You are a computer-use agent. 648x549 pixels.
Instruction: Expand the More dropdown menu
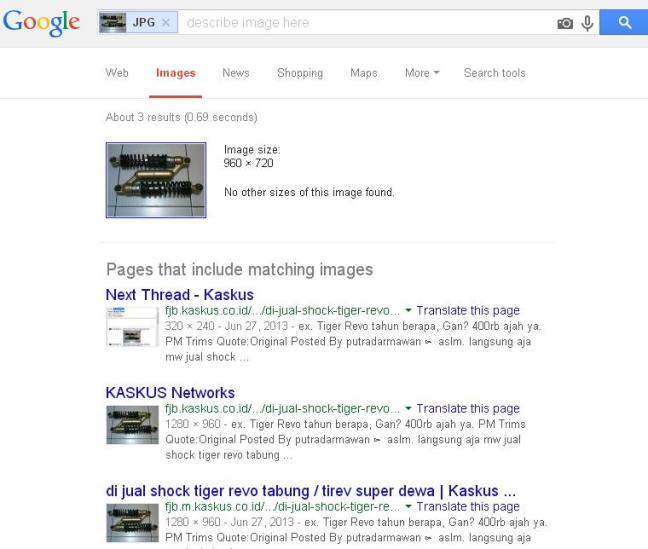pyautogui.click(x=422, y=73)
